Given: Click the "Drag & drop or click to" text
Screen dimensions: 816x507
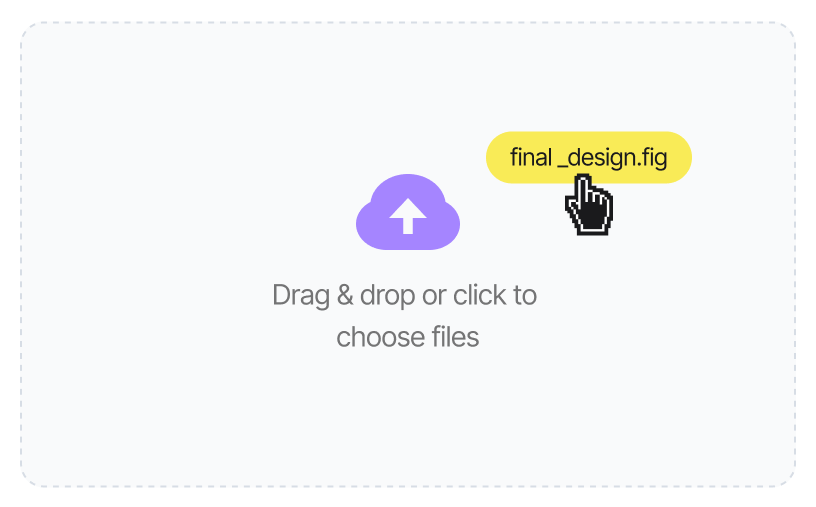Looking at the screenshot, I should [x=404, y=295].
